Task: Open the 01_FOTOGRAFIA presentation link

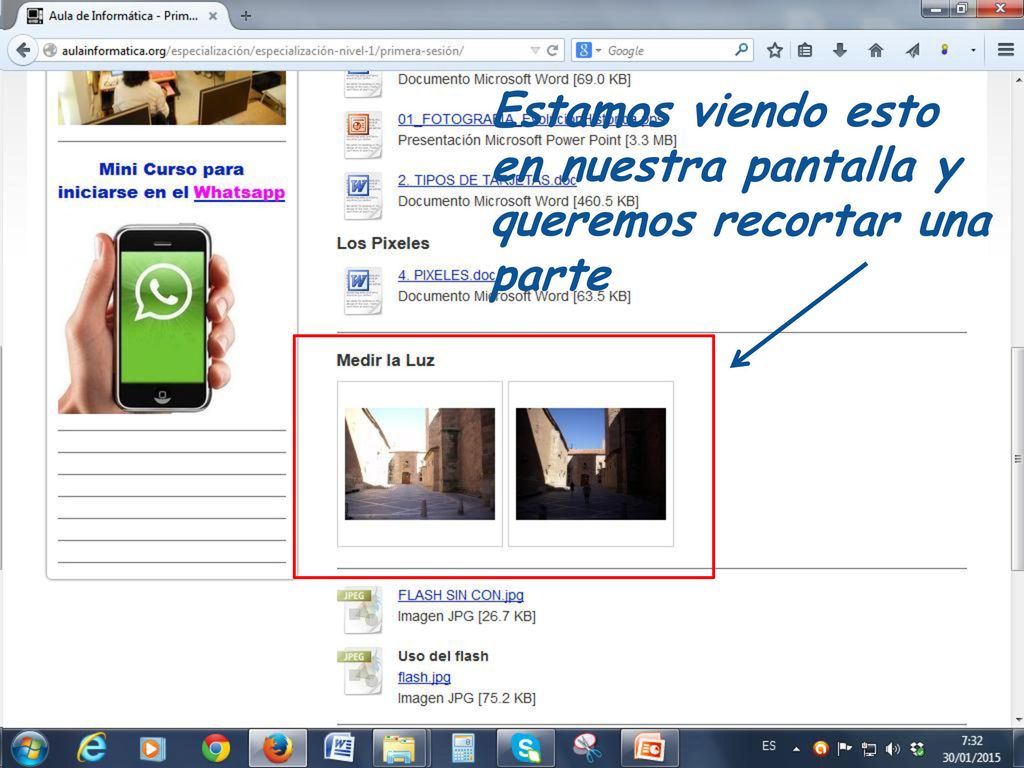Action: (x=530, y=119)
